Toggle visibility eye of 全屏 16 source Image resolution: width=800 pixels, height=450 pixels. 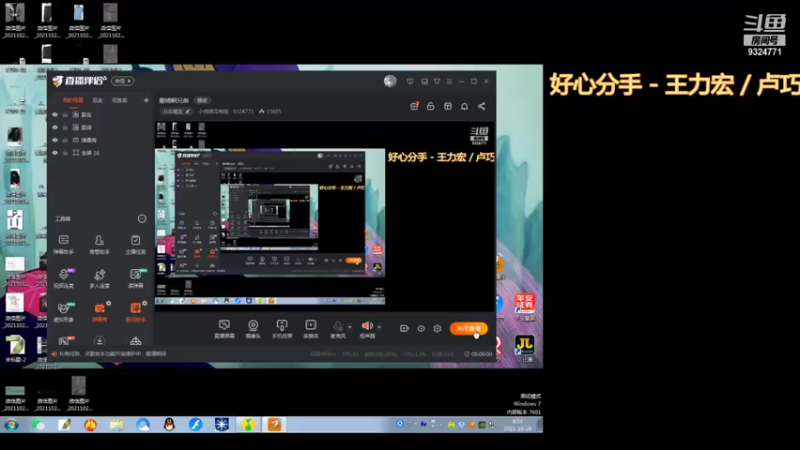click(55, 153)
